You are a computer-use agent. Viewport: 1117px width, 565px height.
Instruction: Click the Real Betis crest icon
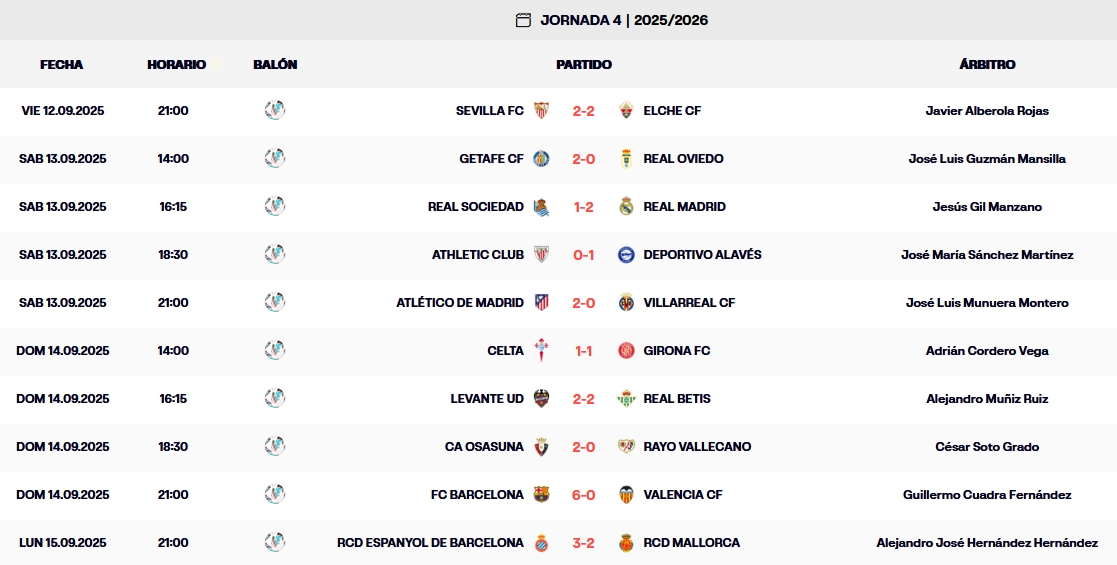click(626, 399)
